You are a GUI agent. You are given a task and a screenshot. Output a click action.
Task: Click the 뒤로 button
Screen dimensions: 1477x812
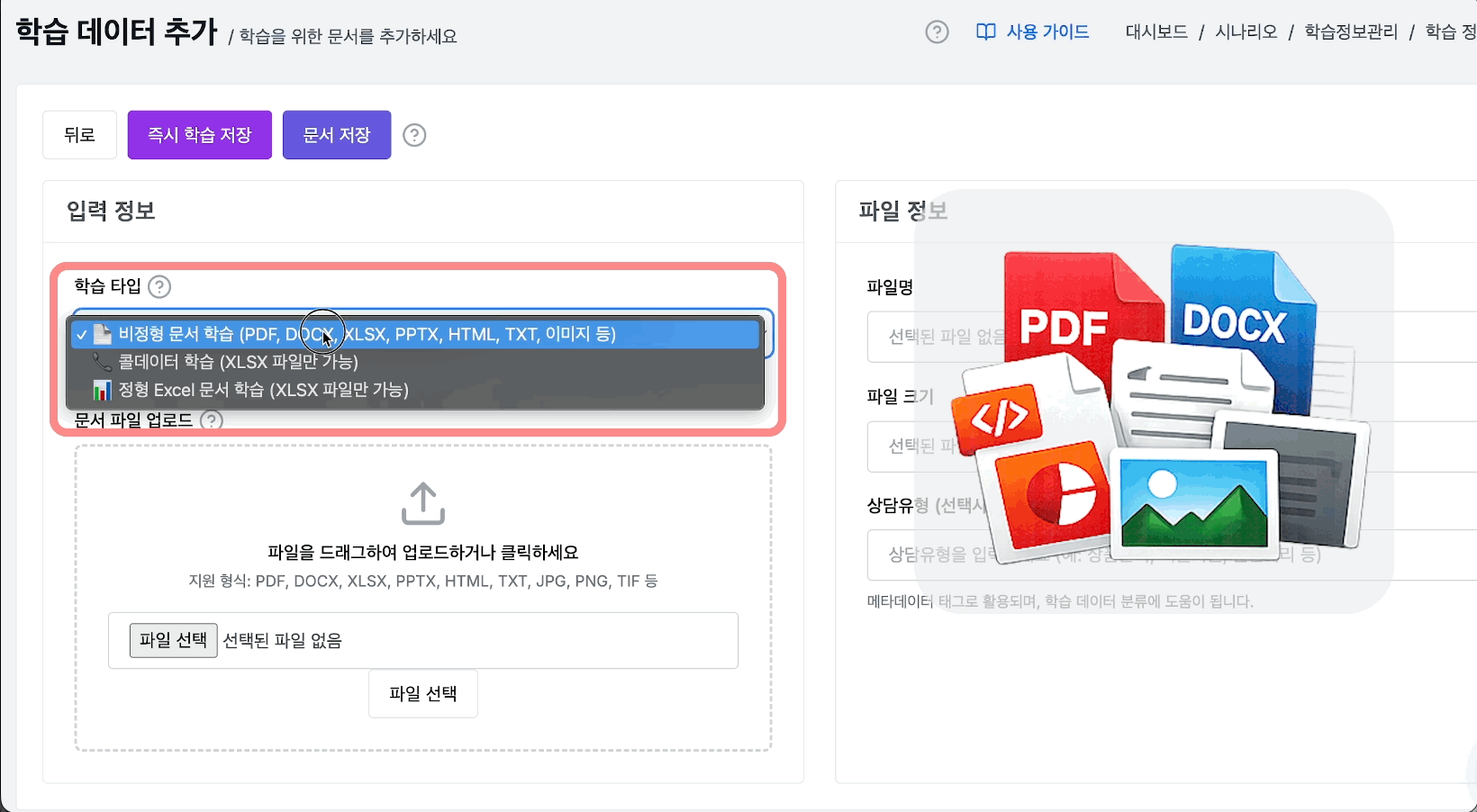pos(79,135)
